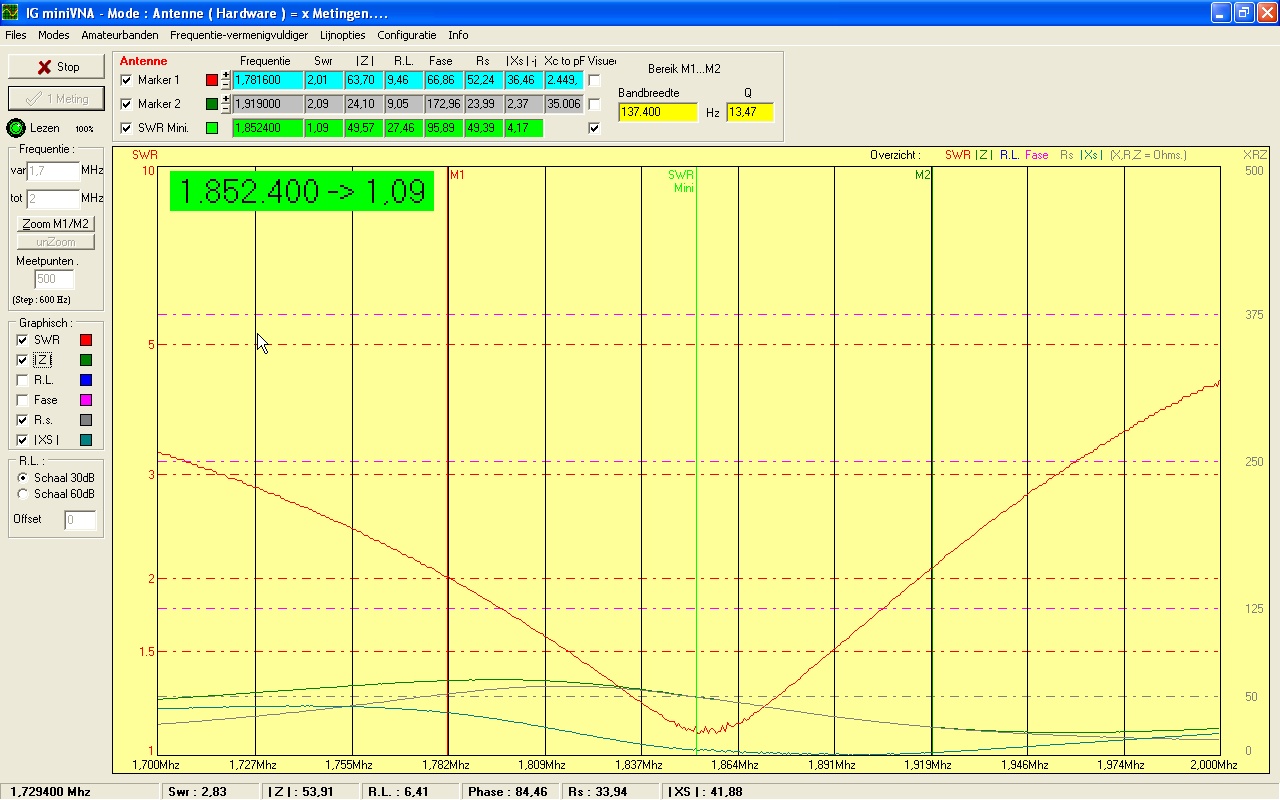The width and height of the screenshot is (1280, 800).
Task: Toggle the Marker 1 checkbox
Action: 126,80
